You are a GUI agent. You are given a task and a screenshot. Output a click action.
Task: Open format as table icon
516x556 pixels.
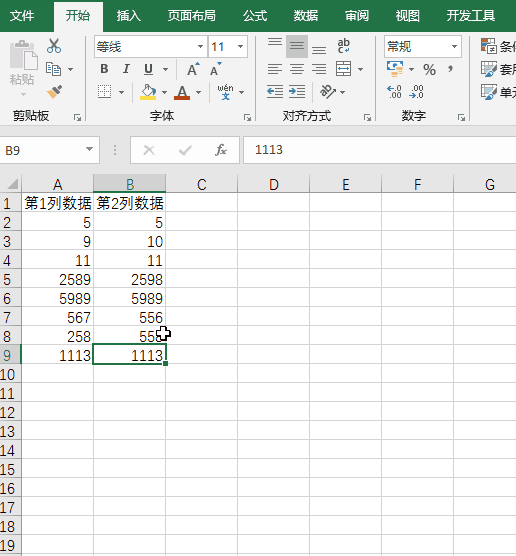pyautogui.click(x=489, y=69)
